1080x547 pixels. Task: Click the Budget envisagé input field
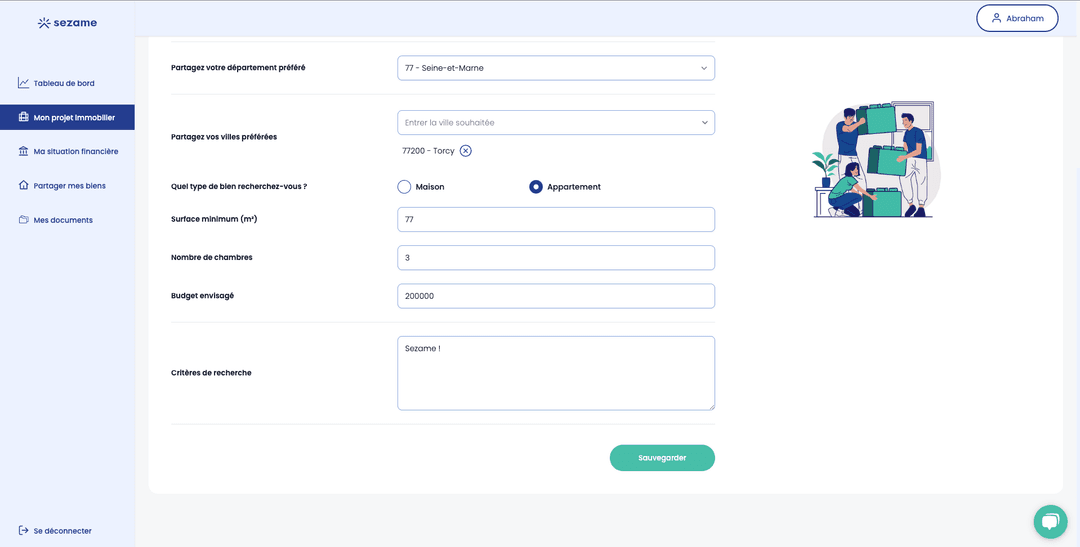555,296
